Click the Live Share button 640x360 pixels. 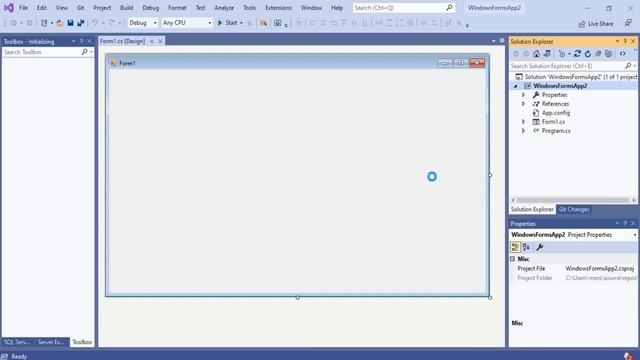596,24
